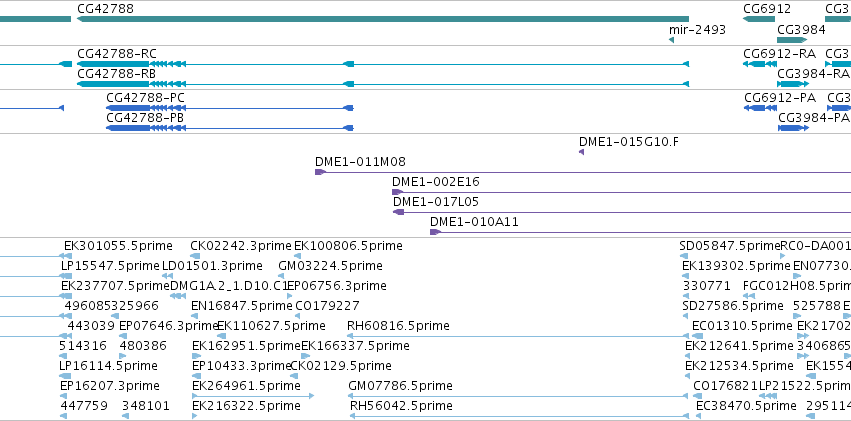Select the DME1-010A11 clone feature
The image size is (851, 421).
click(640, 232)
